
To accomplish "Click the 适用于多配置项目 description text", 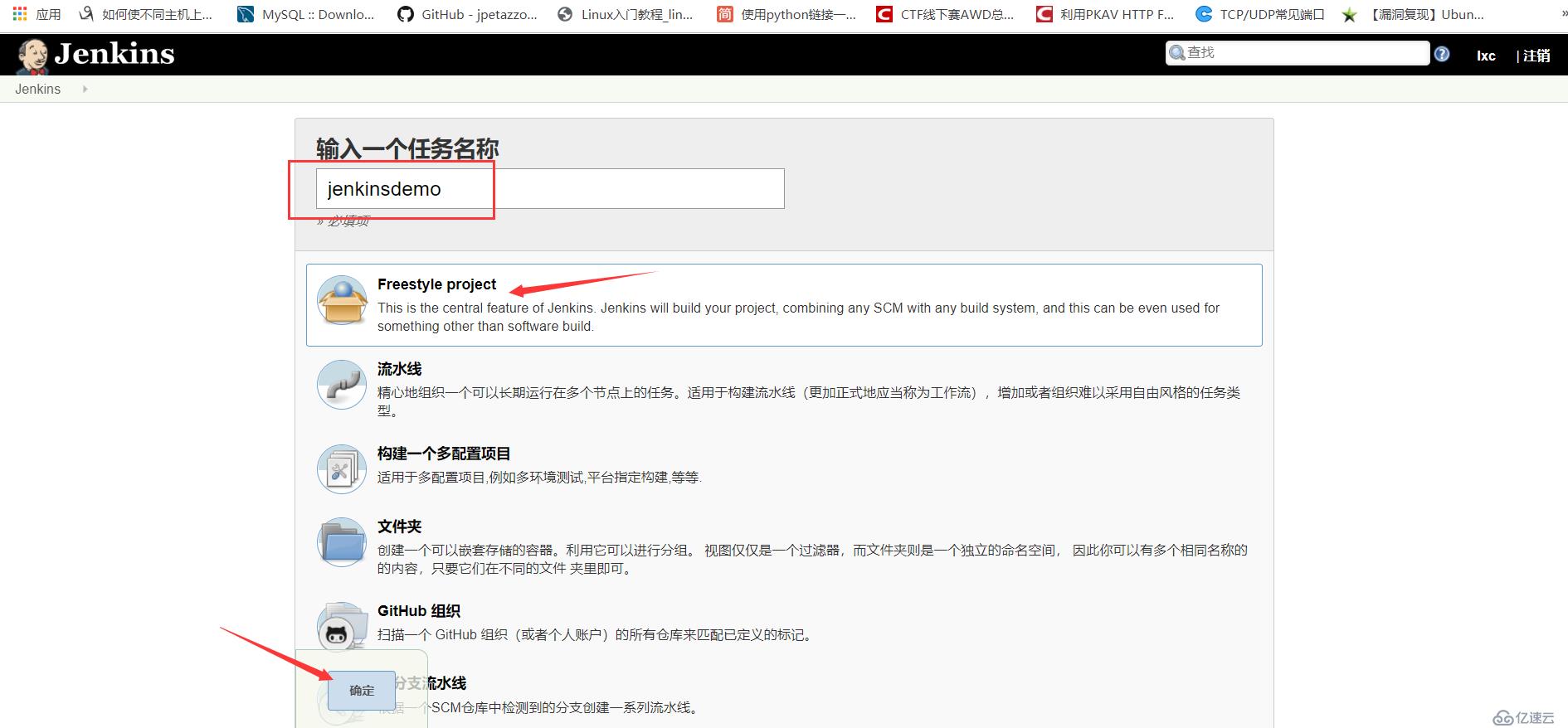I will click(539, 477).
